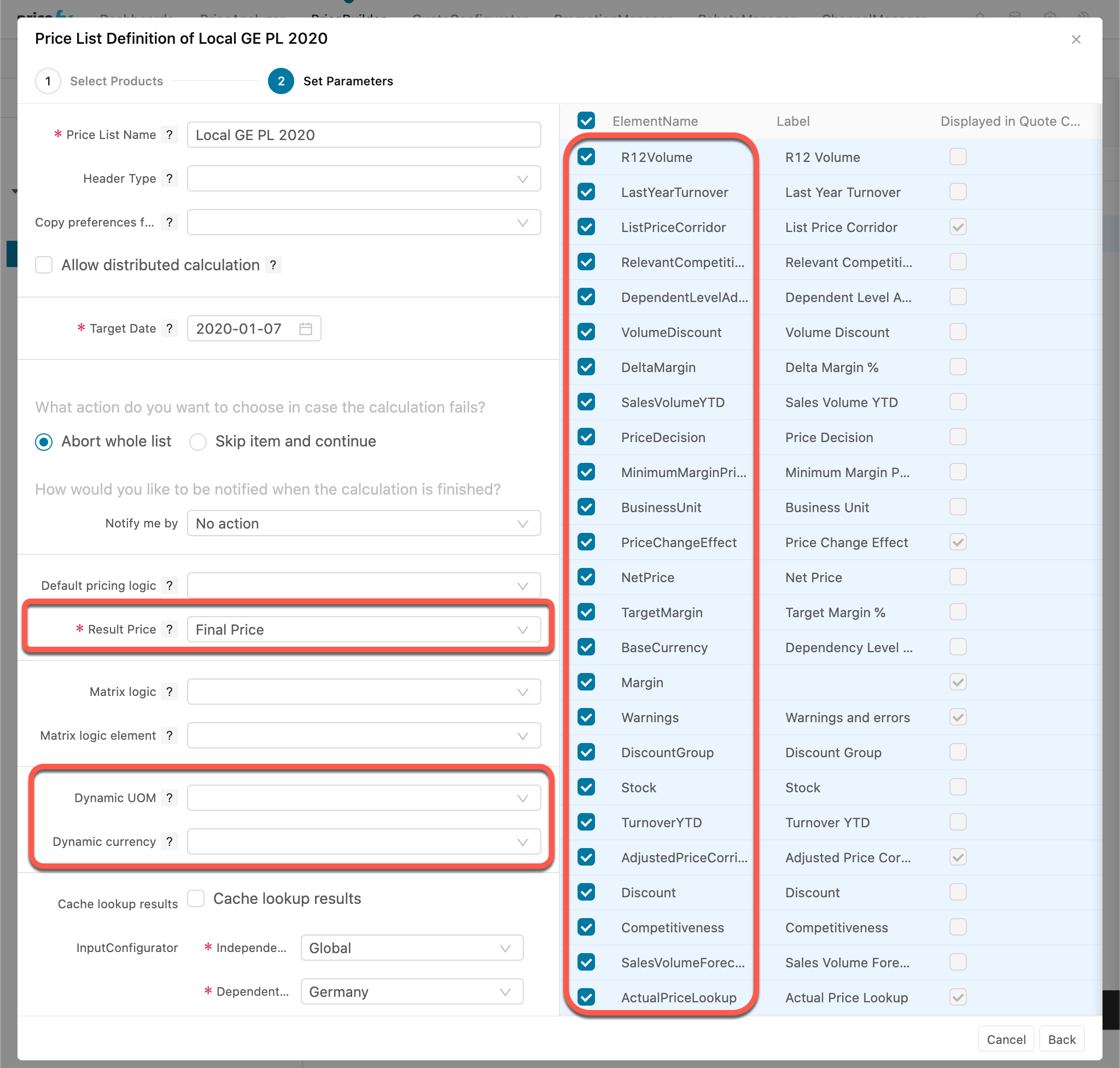Screen dimensions: 1120x1068
Task: Click the Back button
Action: tap(1061, 1038)
